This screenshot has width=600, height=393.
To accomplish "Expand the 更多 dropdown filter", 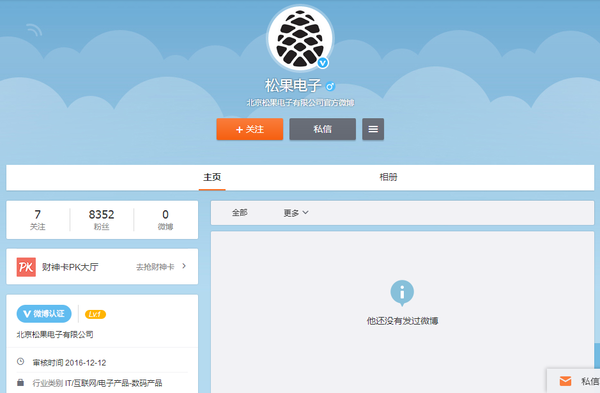I will tap(296, 213).
